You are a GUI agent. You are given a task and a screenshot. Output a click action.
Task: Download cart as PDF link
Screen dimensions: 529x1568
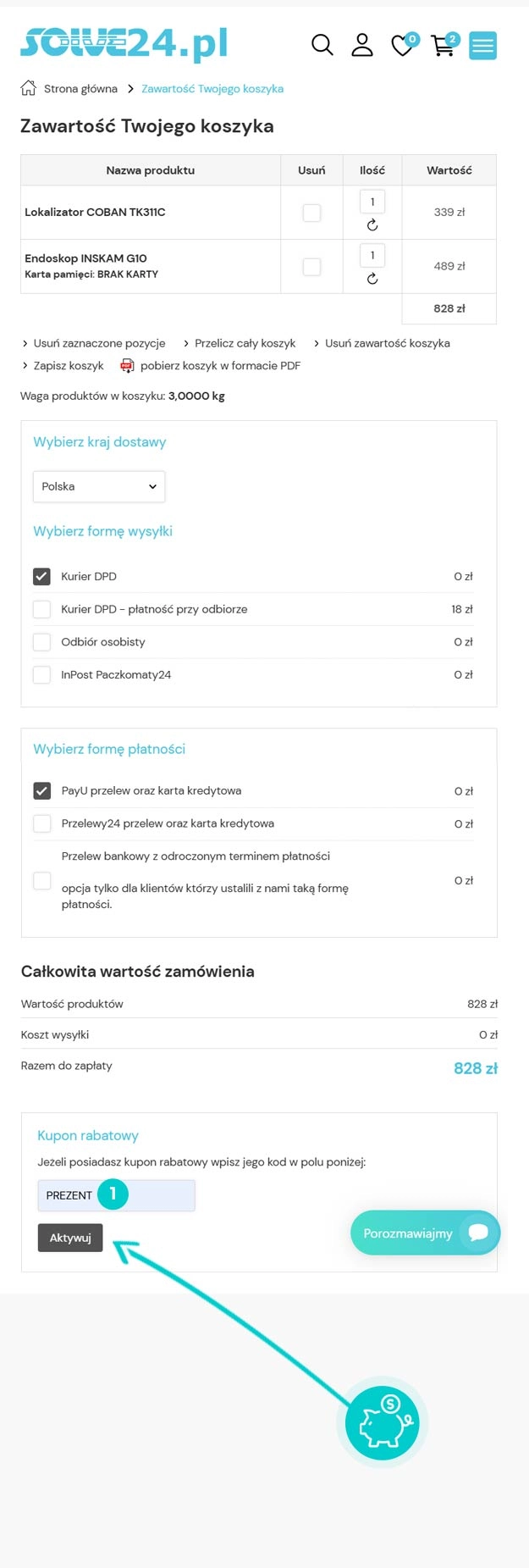219,366
